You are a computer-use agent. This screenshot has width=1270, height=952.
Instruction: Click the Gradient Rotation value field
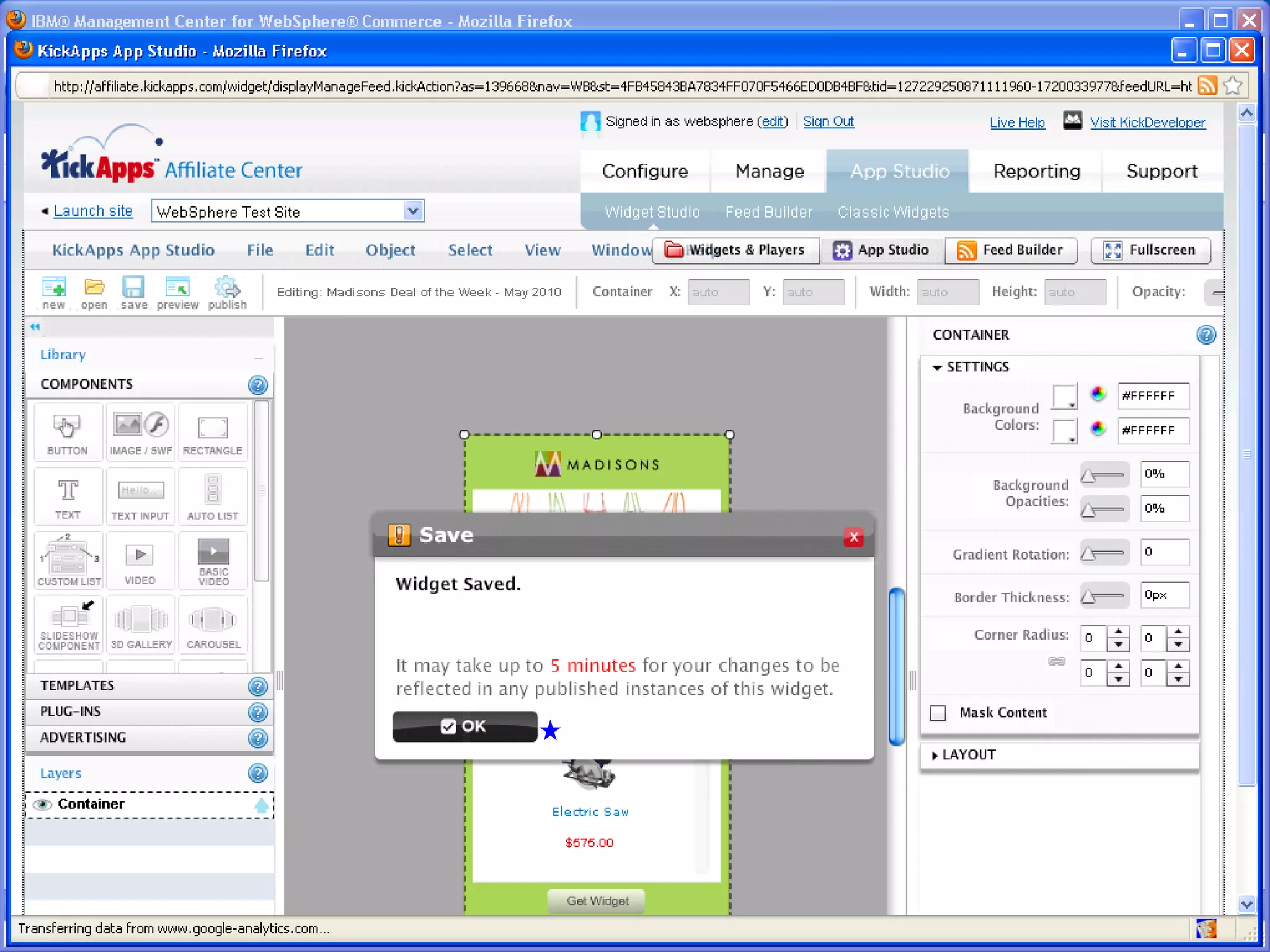tap(1164, 552)
